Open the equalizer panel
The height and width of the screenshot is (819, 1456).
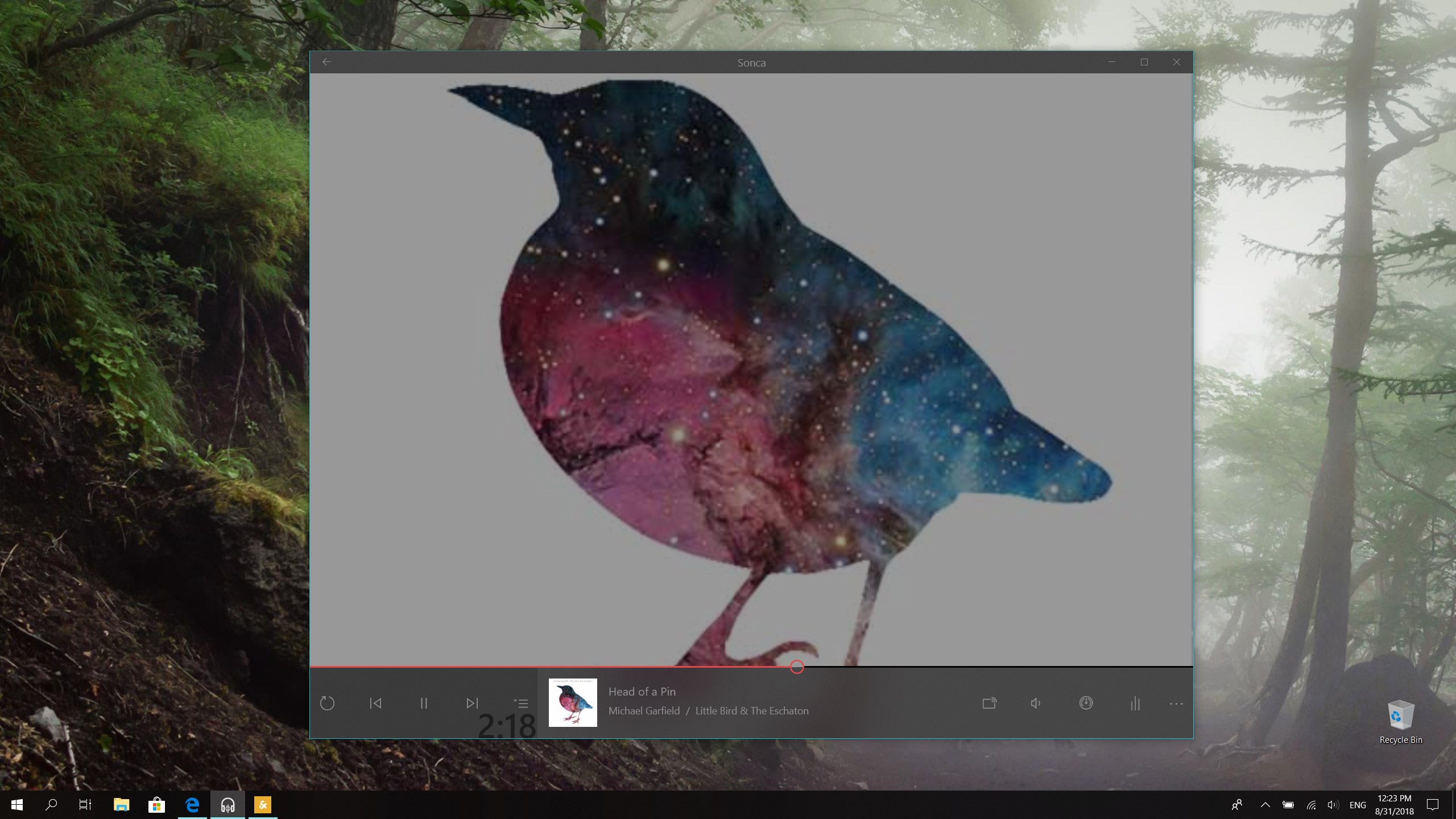[1135, 704]
